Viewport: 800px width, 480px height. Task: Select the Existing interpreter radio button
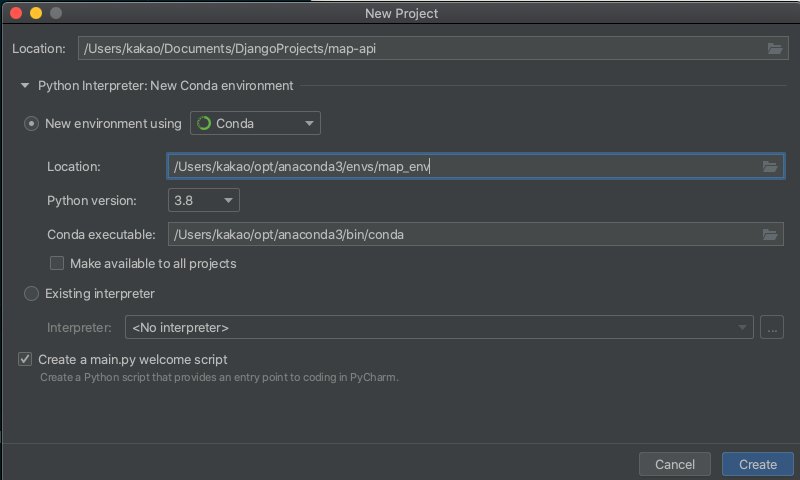click(31, 293)
